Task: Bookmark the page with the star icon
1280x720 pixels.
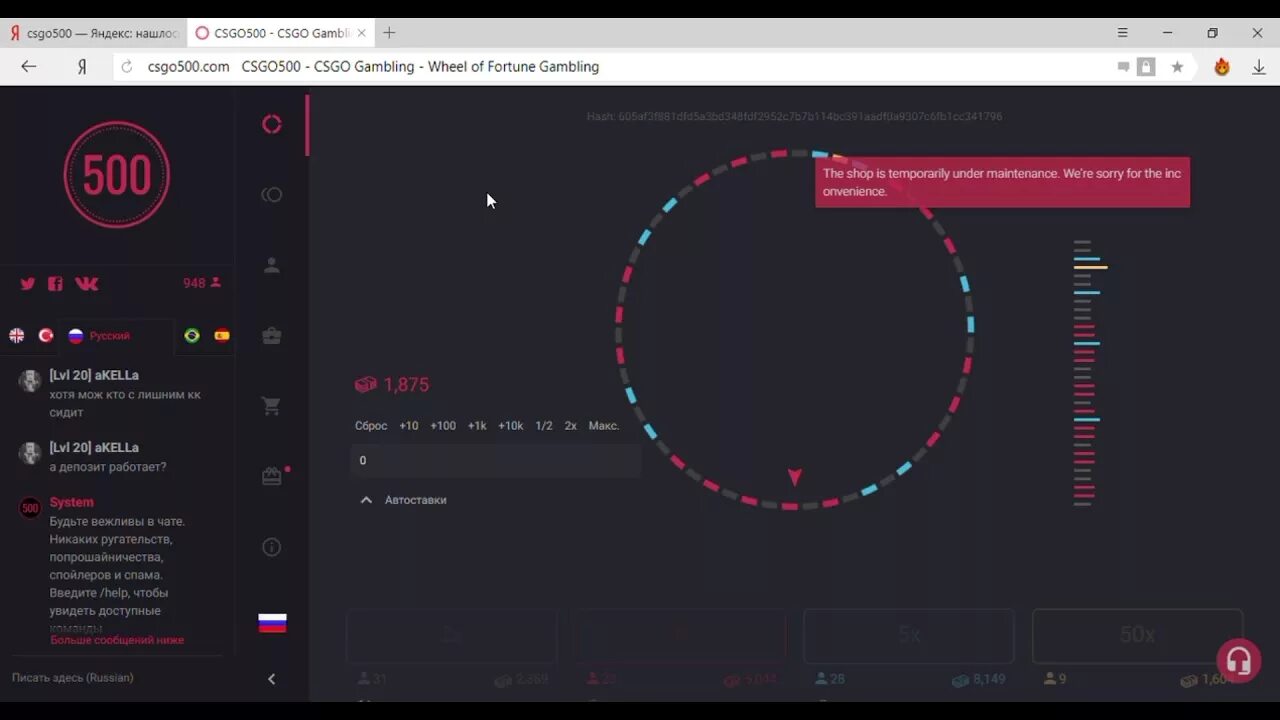Action: pyautogui.click(x=1177, y=67)
